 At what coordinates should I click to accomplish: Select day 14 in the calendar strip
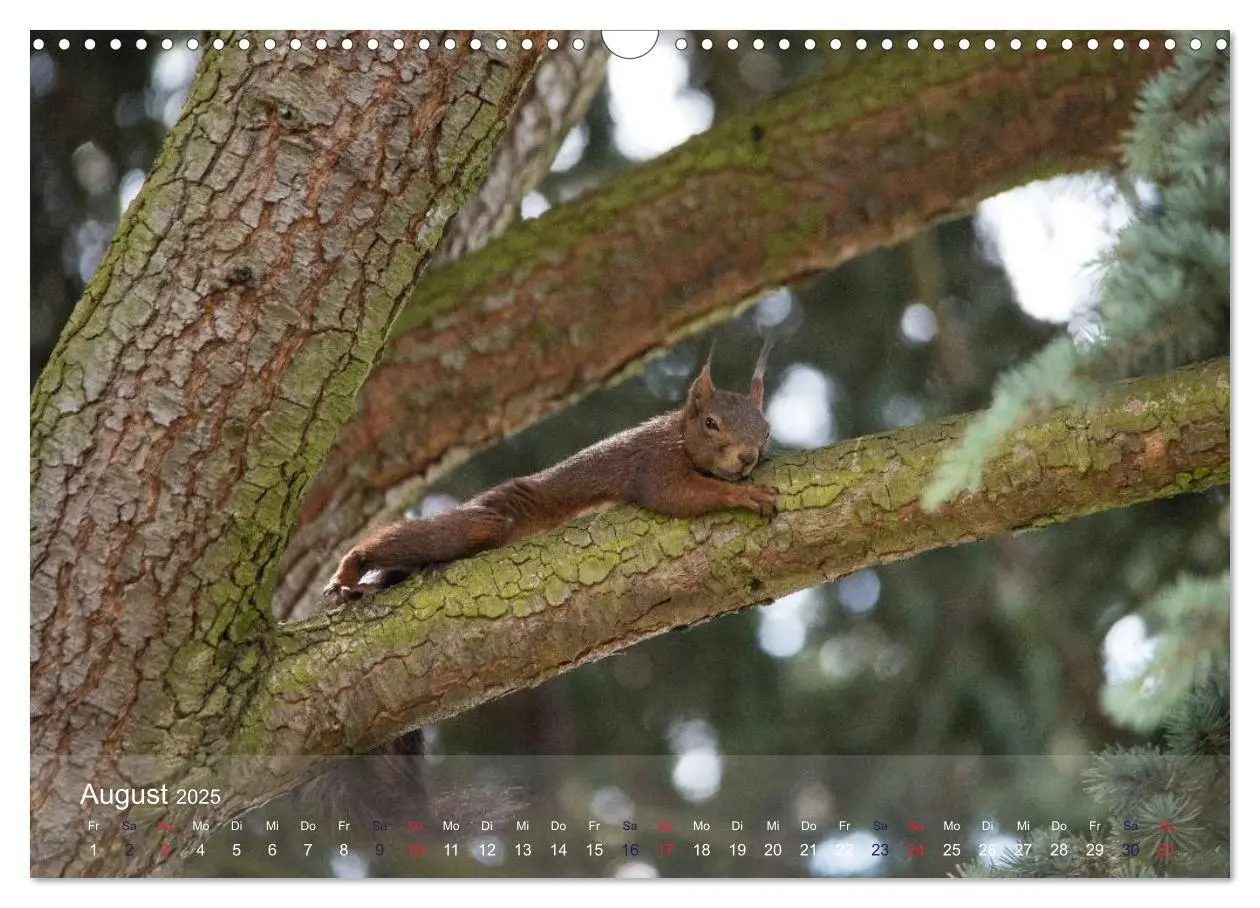coord(558,850)
